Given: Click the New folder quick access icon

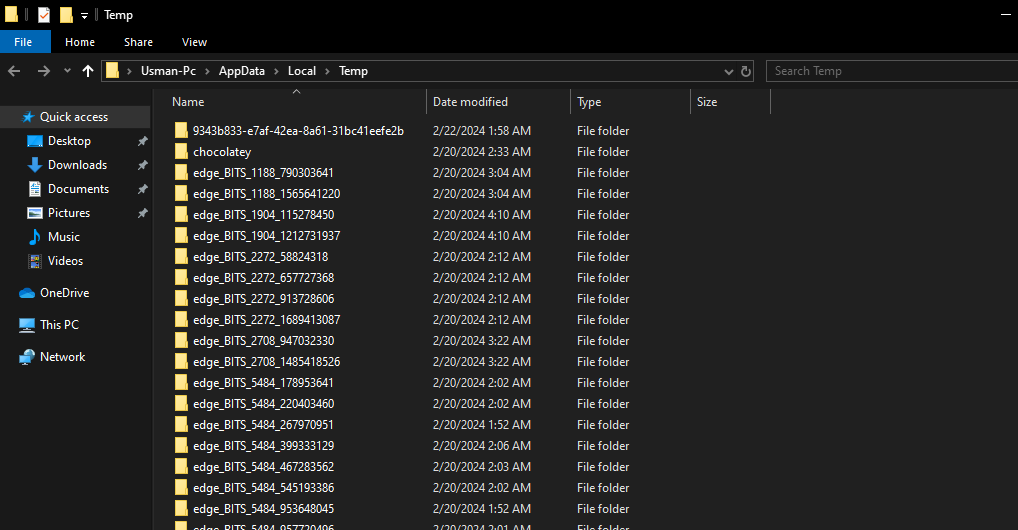Looking at the screenshot, I should pyautogui.click(x=66, y=15).
